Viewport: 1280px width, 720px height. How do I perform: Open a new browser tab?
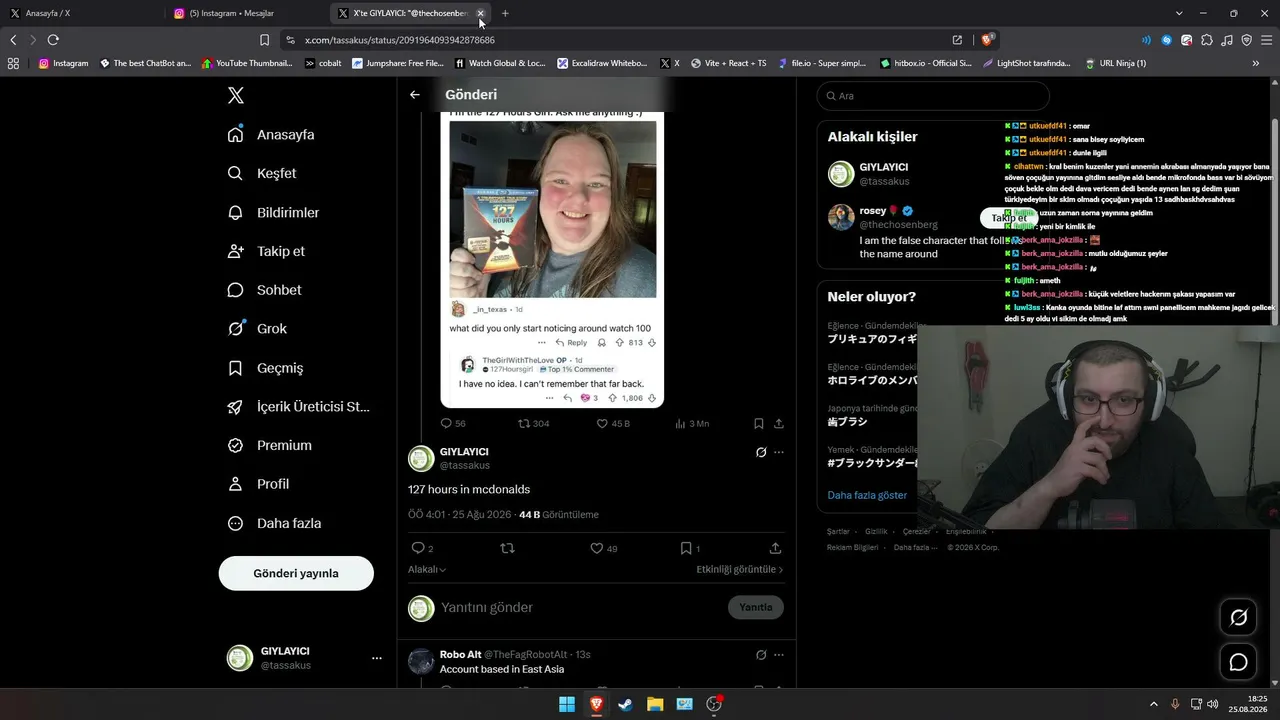pos(505,13)
